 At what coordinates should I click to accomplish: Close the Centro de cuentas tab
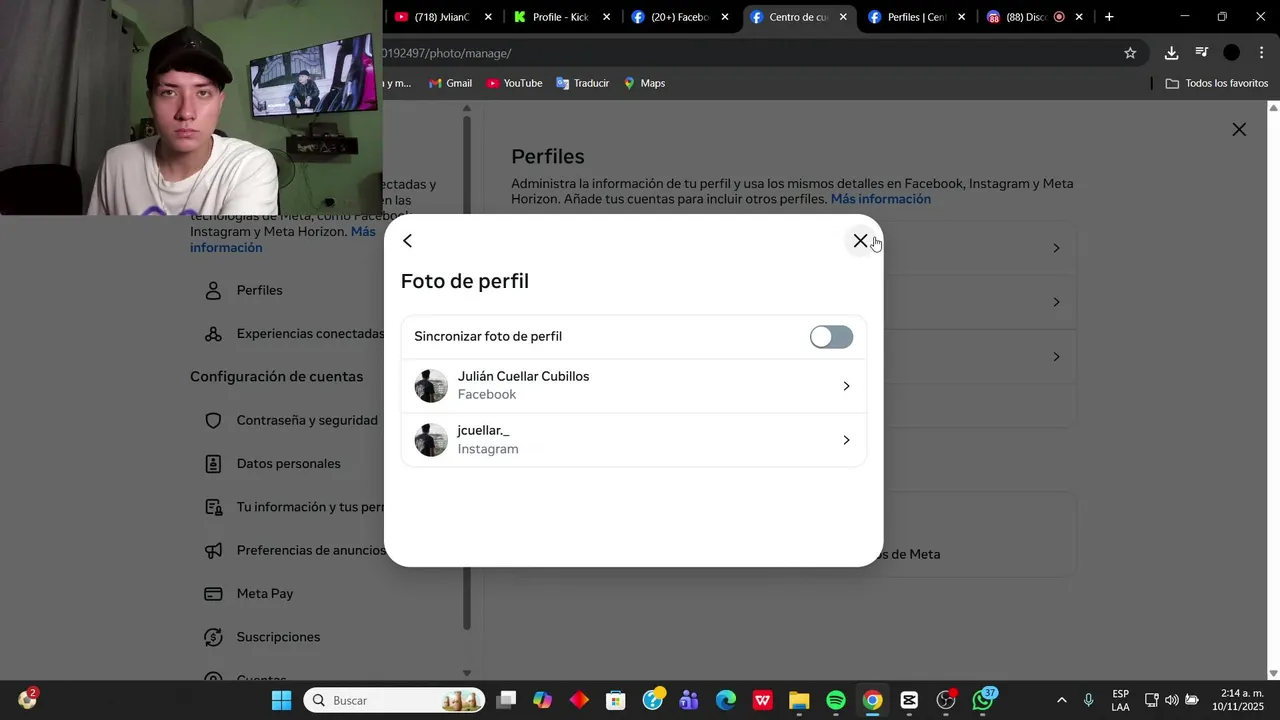843,17
